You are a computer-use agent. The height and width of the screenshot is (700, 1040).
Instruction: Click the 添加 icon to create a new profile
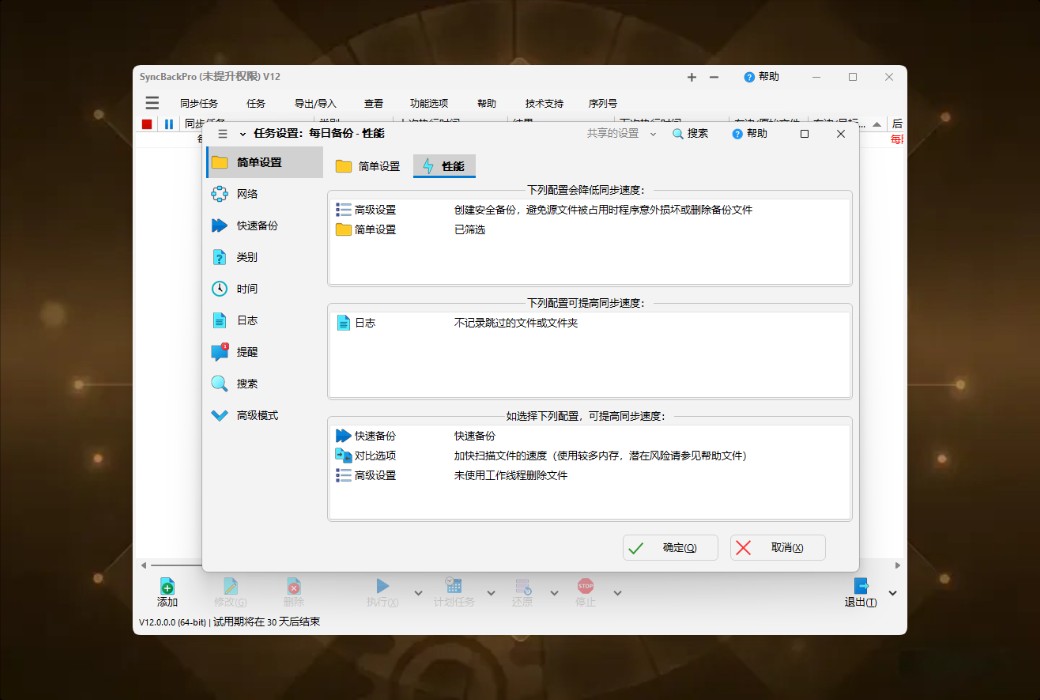point(167,589)
